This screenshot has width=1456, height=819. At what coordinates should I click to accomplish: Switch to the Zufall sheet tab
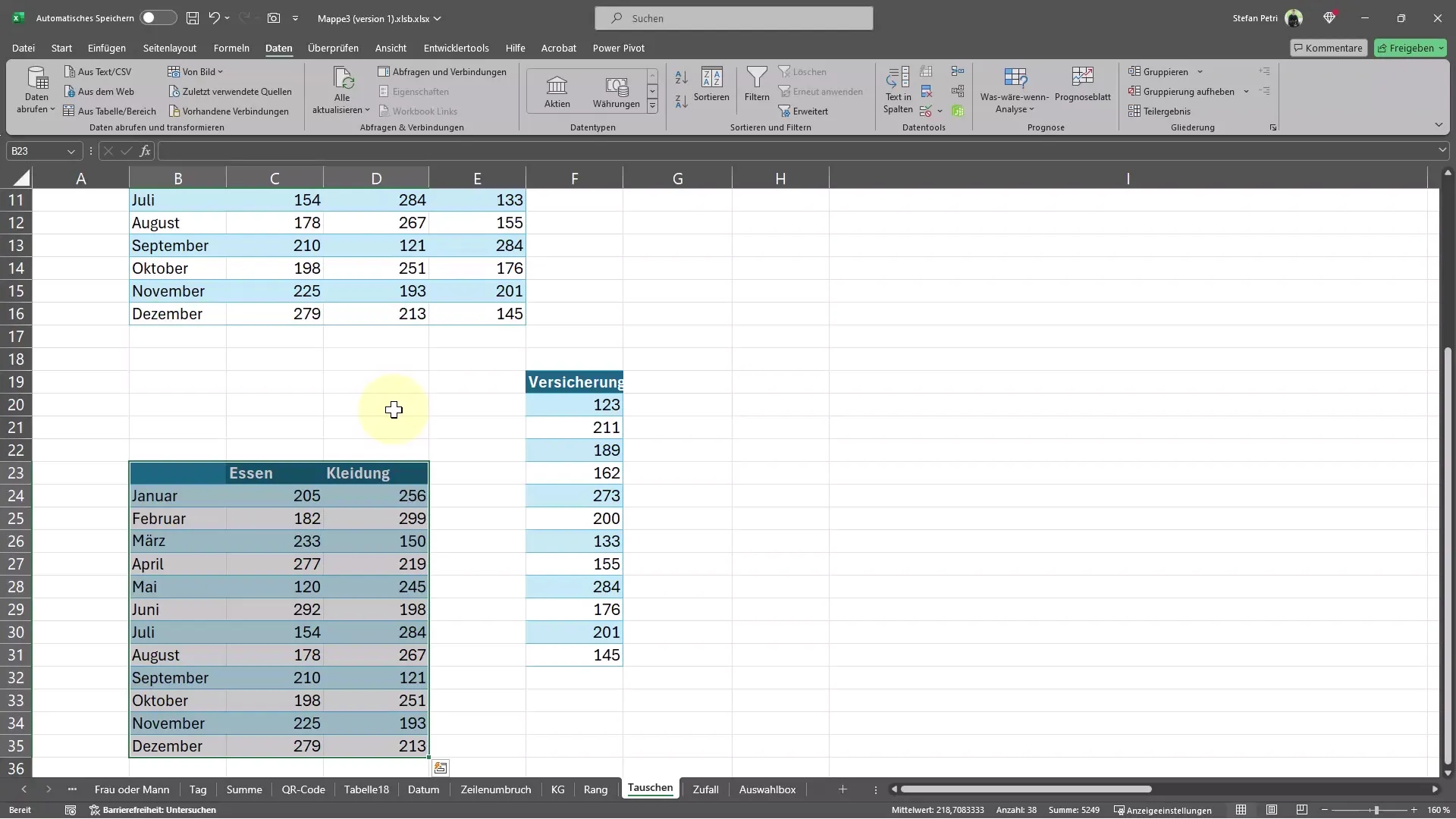[705, 789]
